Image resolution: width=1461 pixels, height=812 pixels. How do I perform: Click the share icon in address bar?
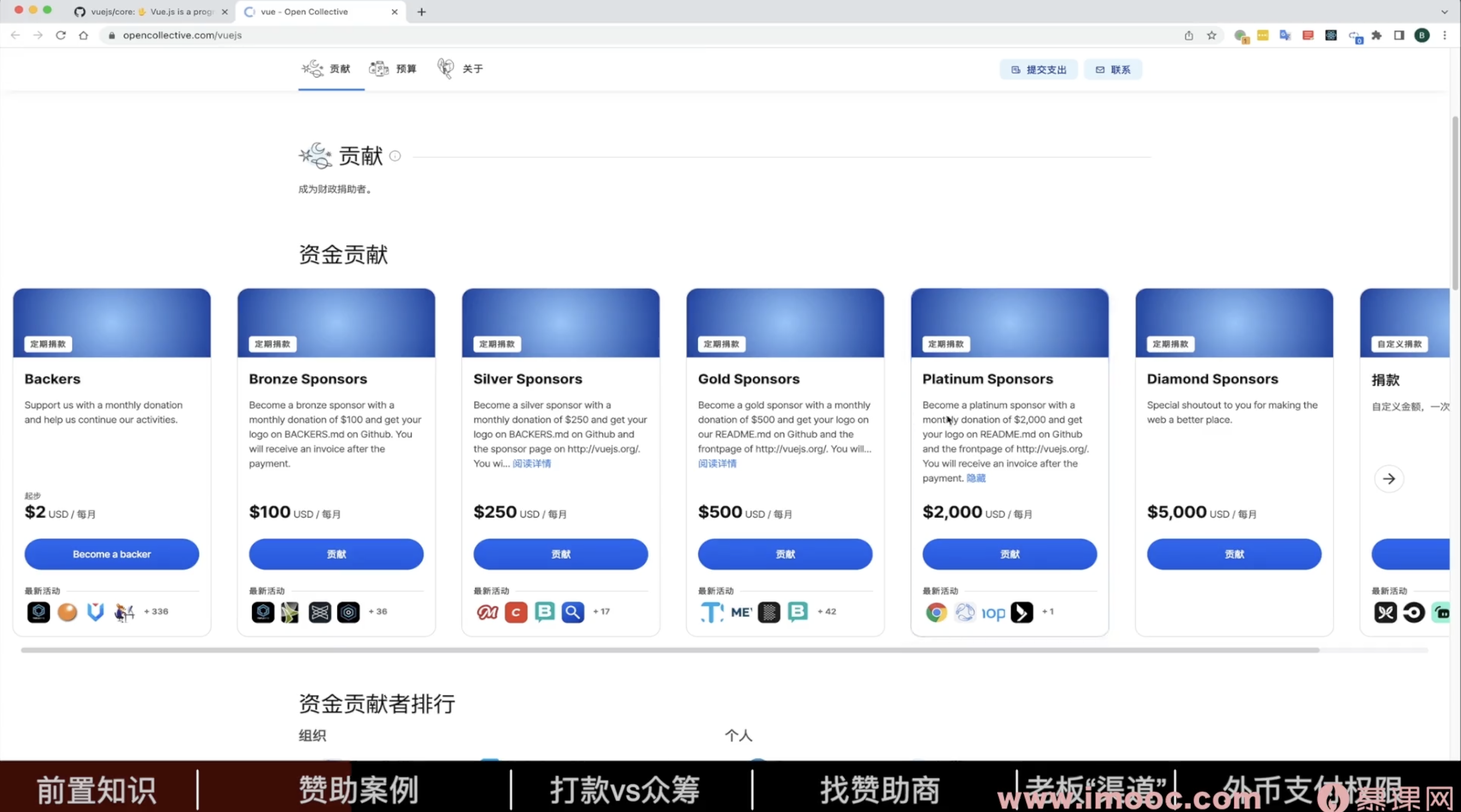pos(1189,35)
